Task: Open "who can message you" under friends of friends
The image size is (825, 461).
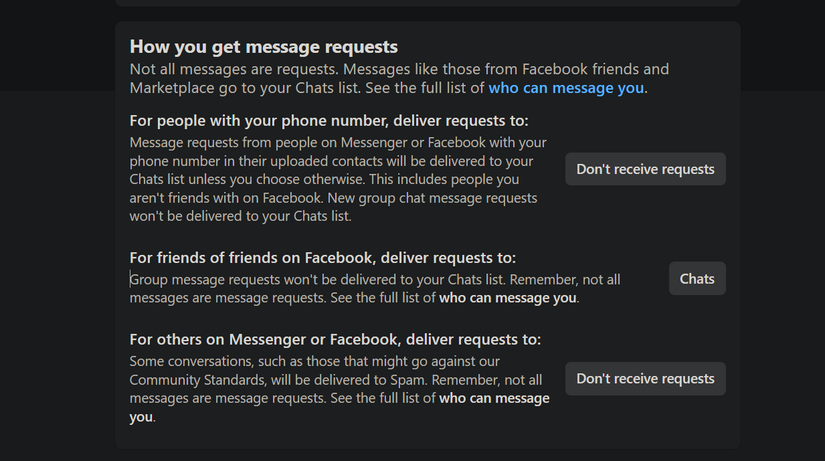Action: coord(508,297)
